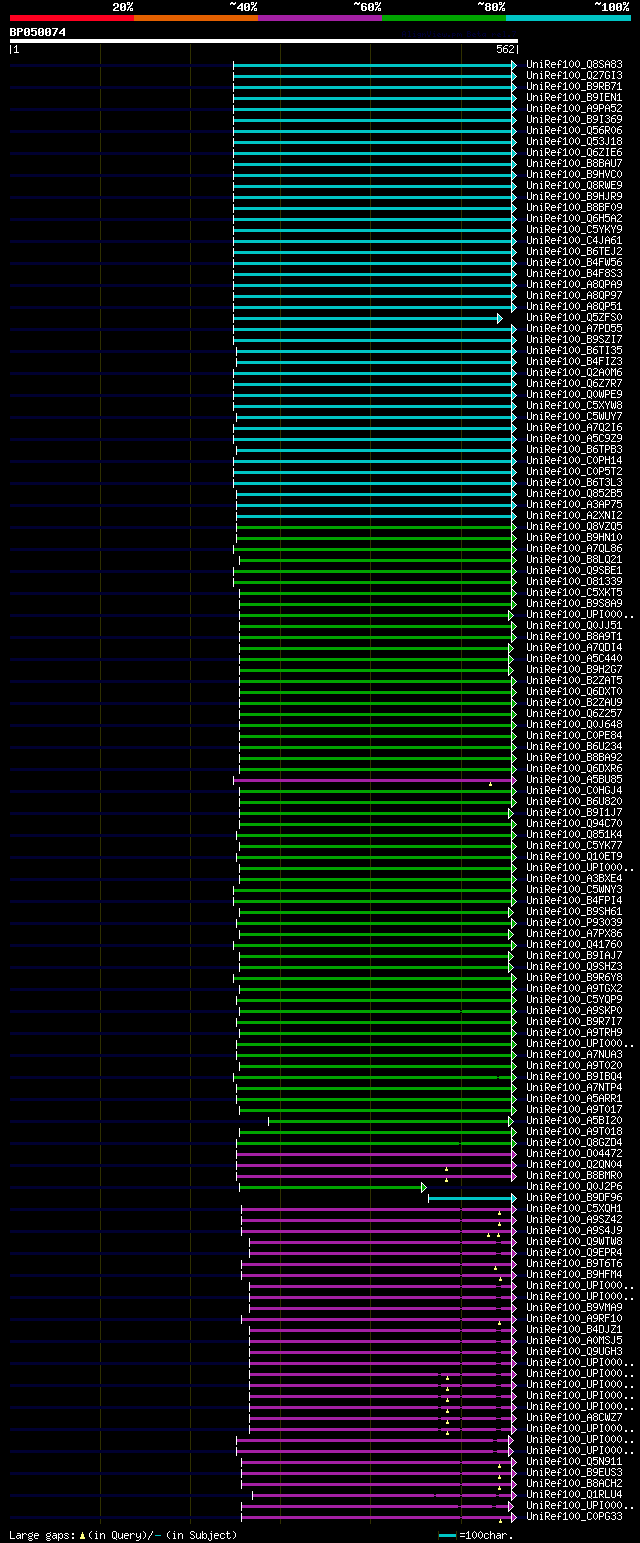Click the purple alignment bar for A5BU85

coord(375,780)
